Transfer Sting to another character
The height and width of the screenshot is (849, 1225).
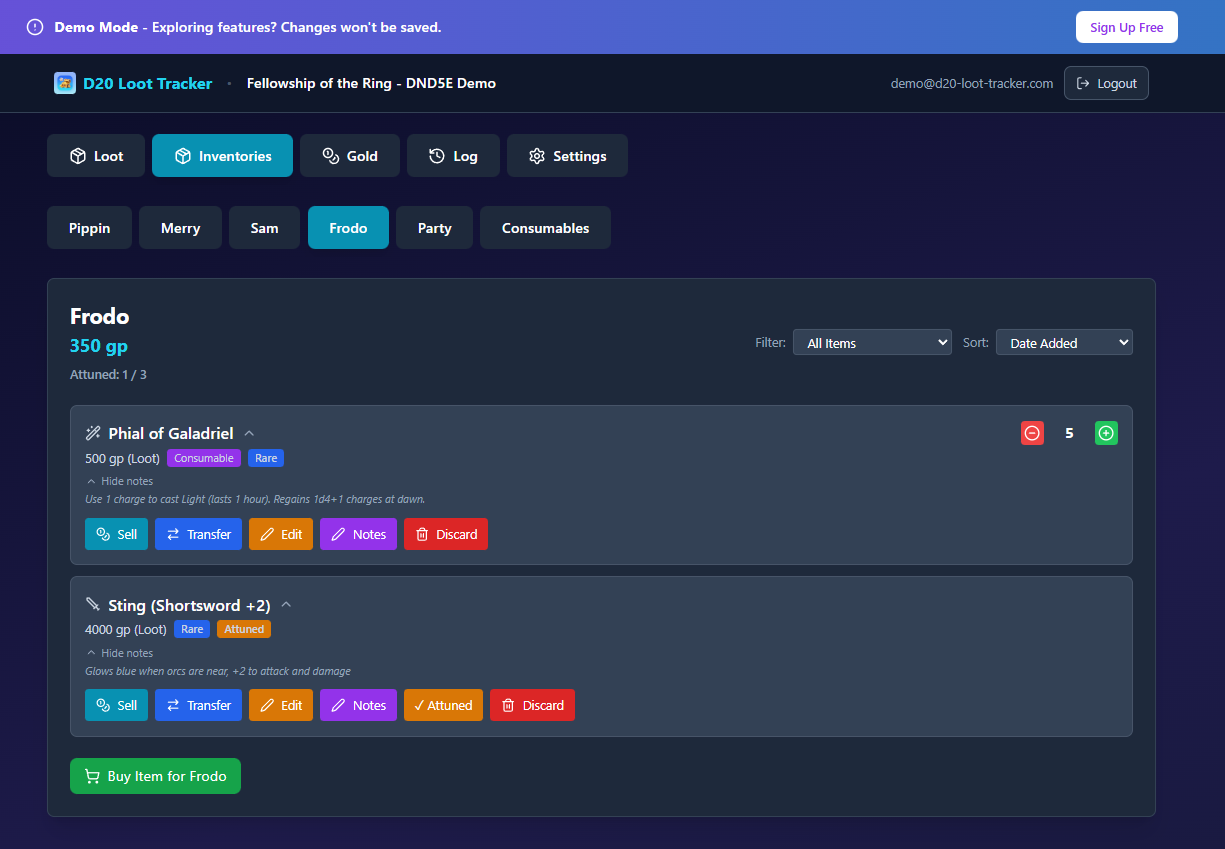tap(198, 705)
